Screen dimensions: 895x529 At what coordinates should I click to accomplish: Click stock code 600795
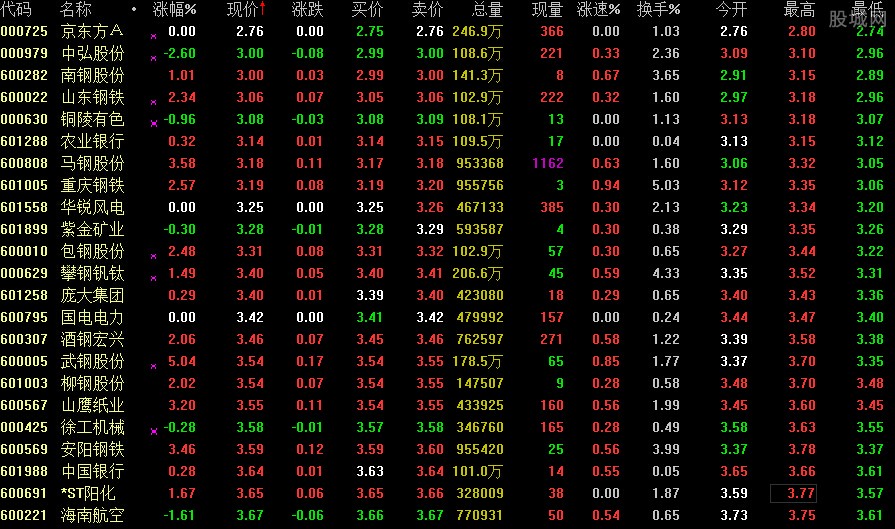[x=25, y=317]
